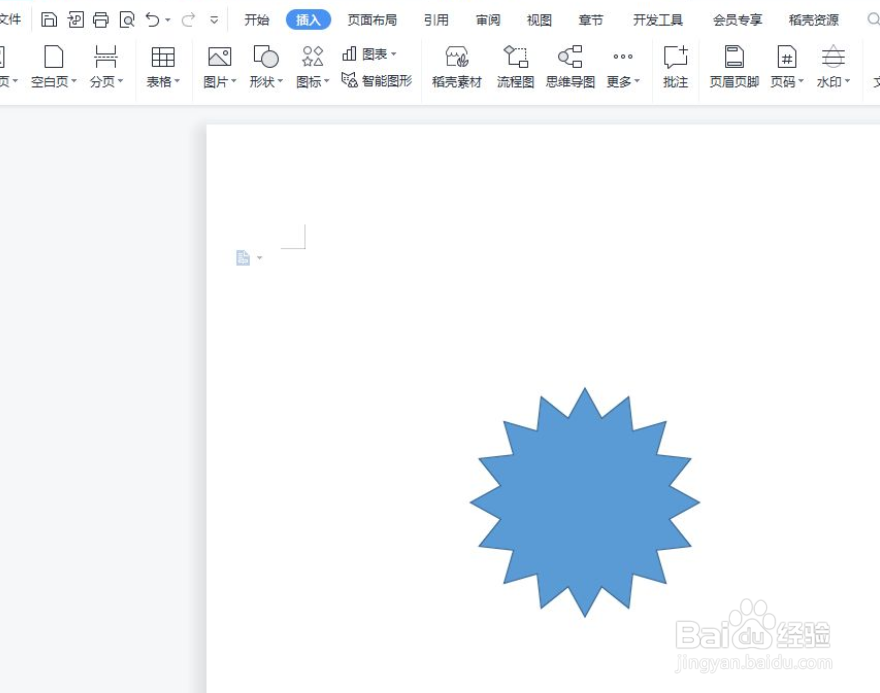Viewport: 880px width, 693px height.
Task: Expand the 图标 dropdown arrow
Action: click(x=327, y=81)
